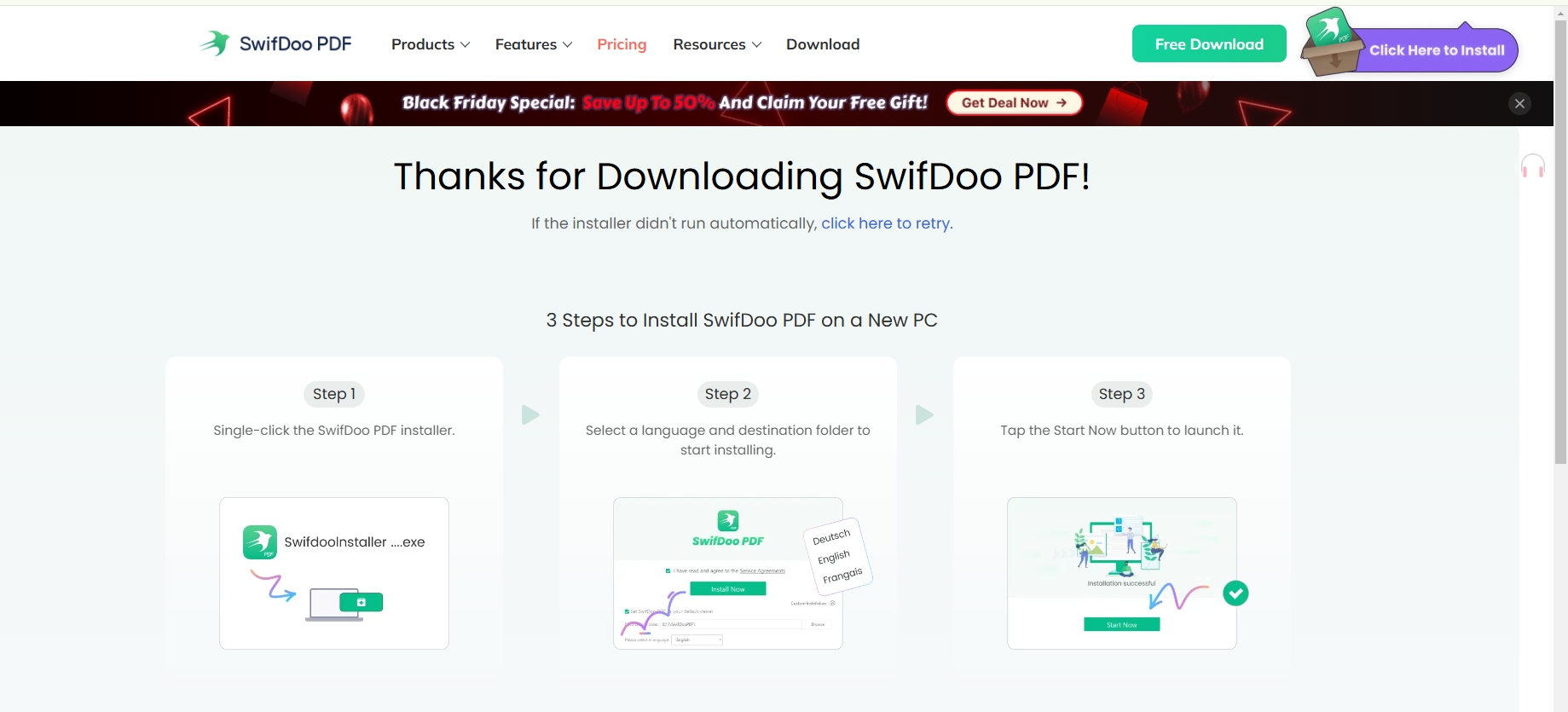This screenshot has height=712, width=1568.
Task: Expand the Features menu
Action: click(x=534, y=44)
